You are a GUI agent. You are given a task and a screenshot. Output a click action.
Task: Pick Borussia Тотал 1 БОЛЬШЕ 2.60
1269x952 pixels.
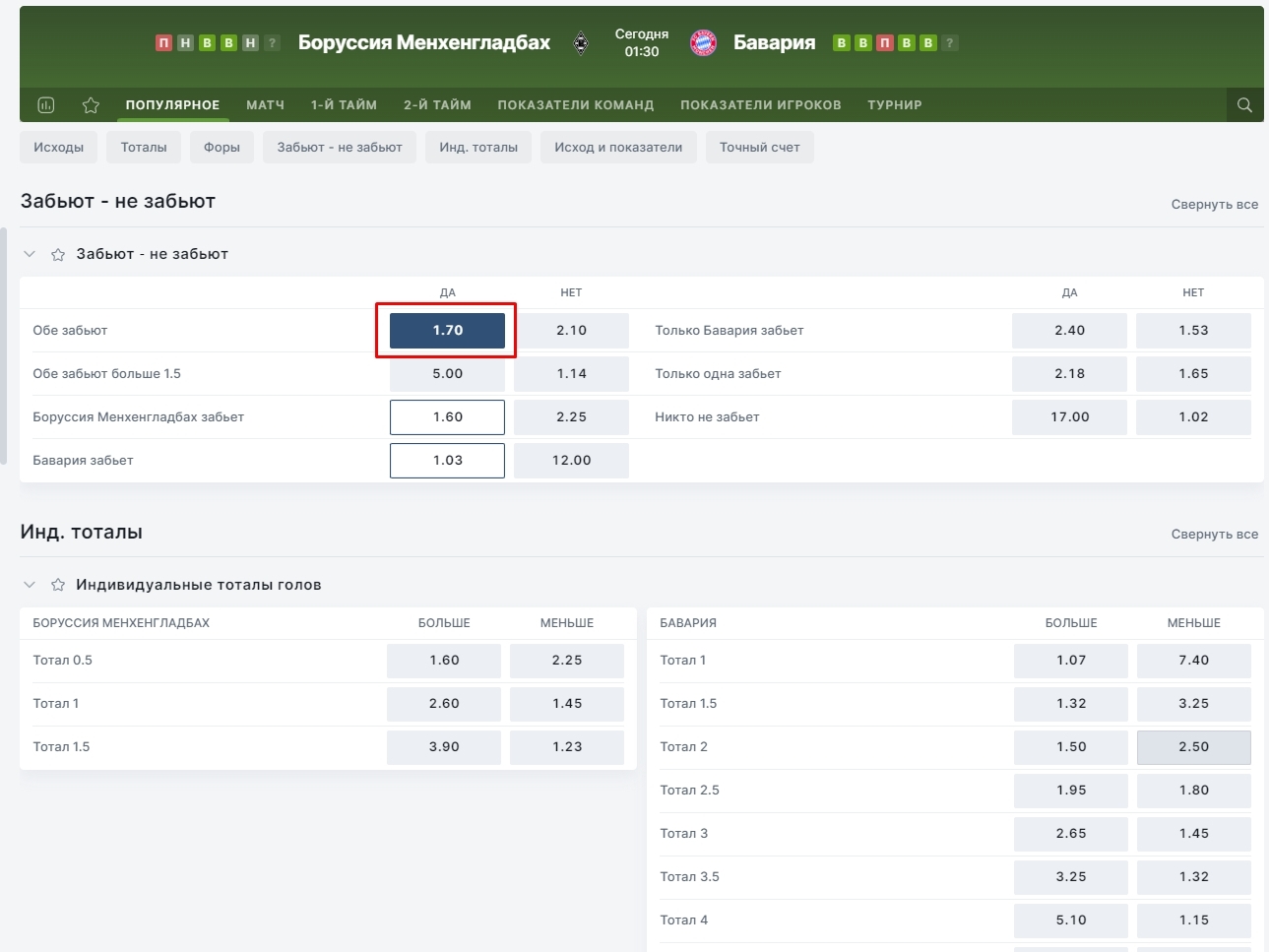click(x=444, y=704)
